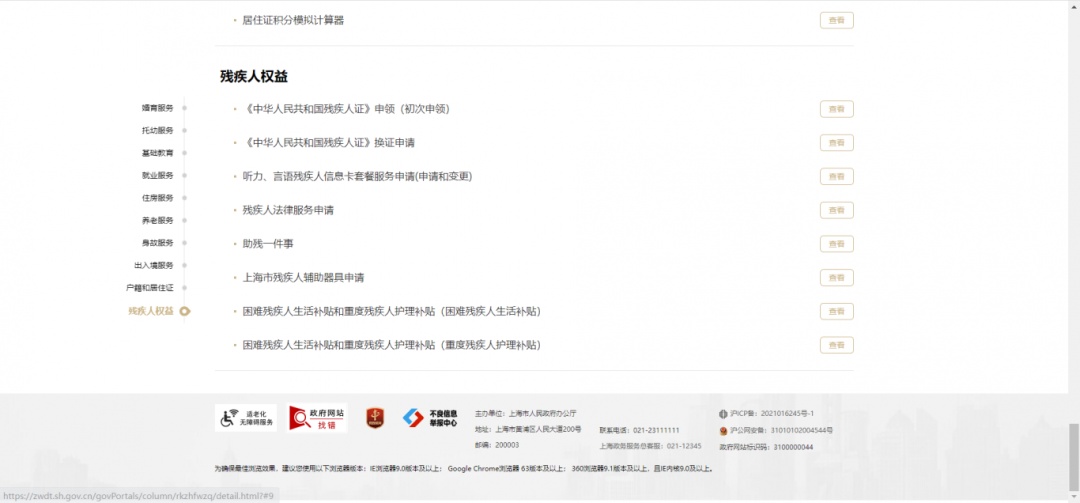Jump to 基础教育 in the sidebar
Viewport: 1080px width, 503px height.
pos(158,153)
